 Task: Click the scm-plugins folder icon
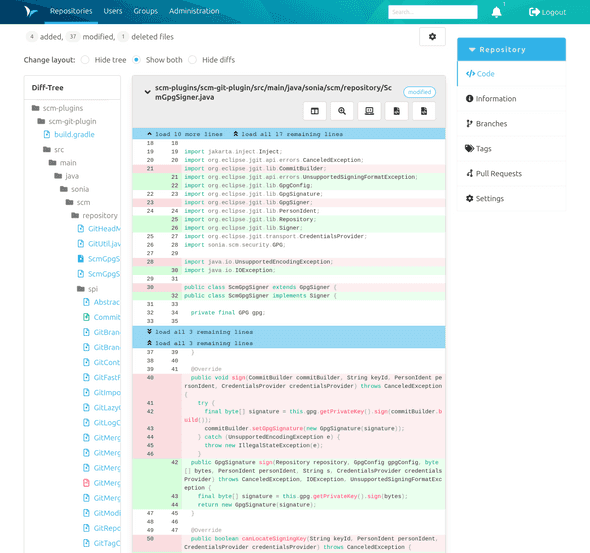point(36,108)
